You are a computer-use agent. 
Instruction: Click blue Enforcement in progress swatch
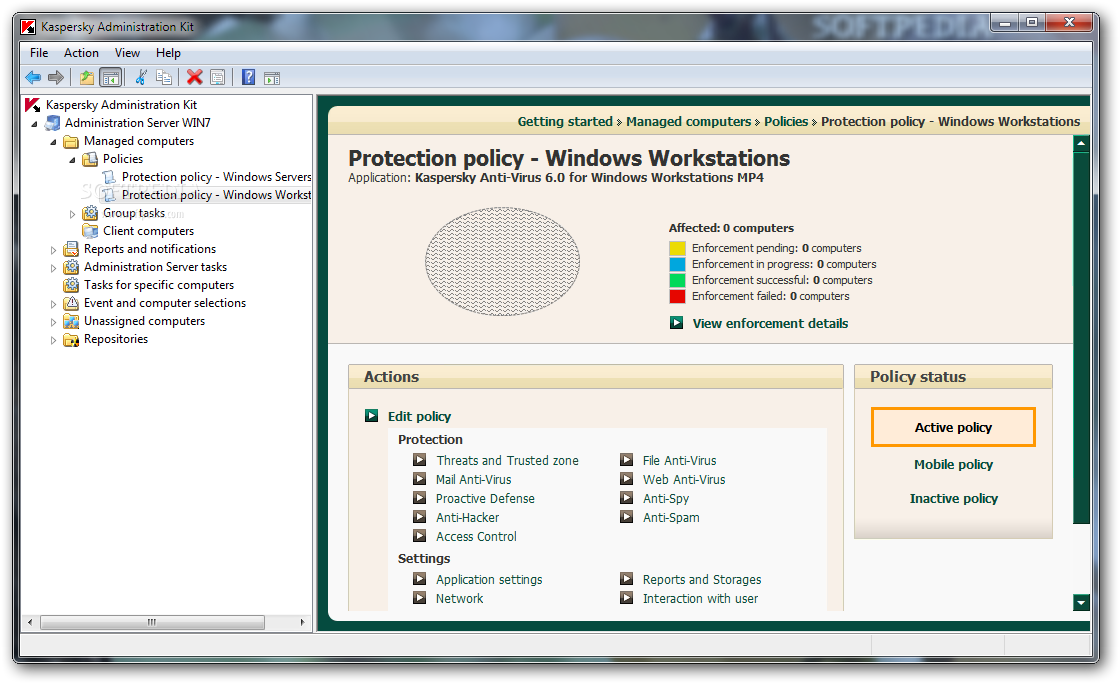pos(677,264)
